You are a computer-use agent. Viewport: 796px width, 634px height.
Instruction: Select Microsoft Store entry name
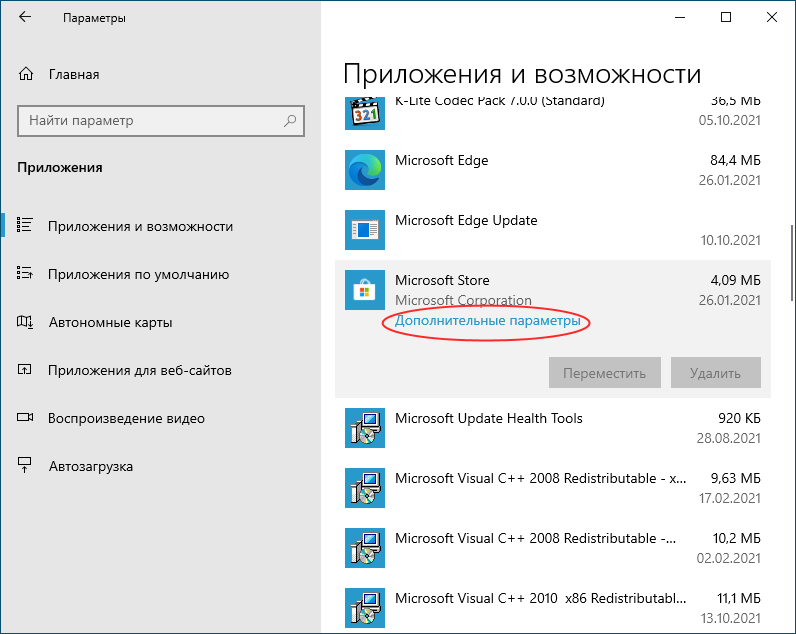[442, 280]
